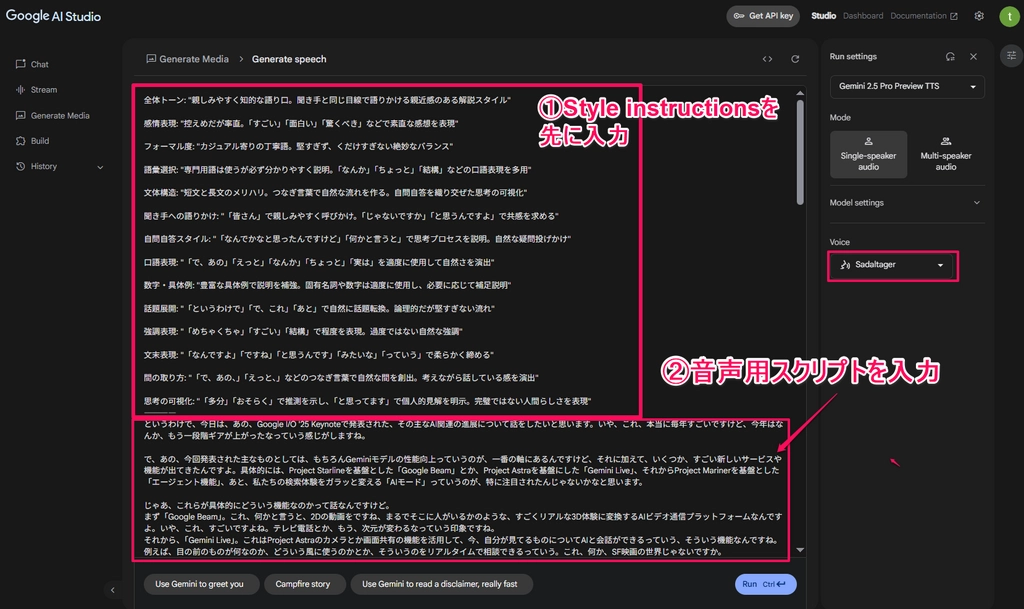Viewport: 1024px width, 609px height.
Task: Switch to the Studio tab
Action: tap(824, 16)
